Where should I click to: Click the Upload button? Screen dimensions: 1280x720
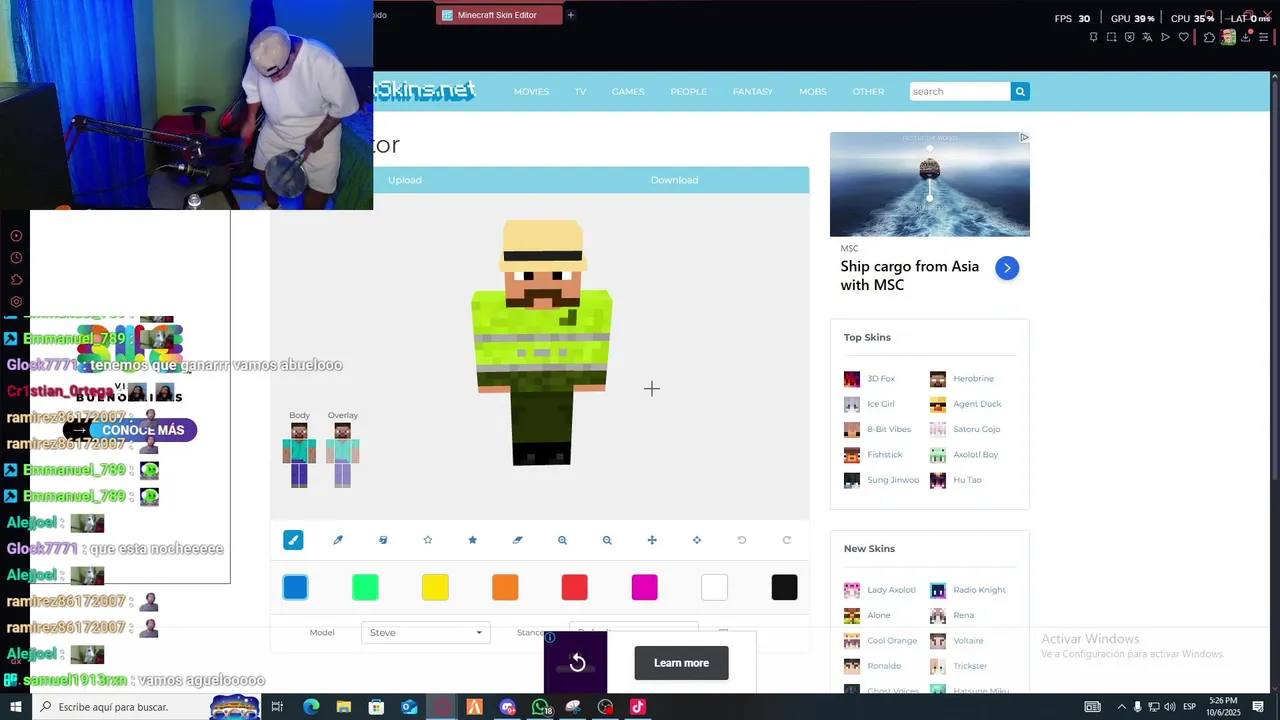click(405, 180)
